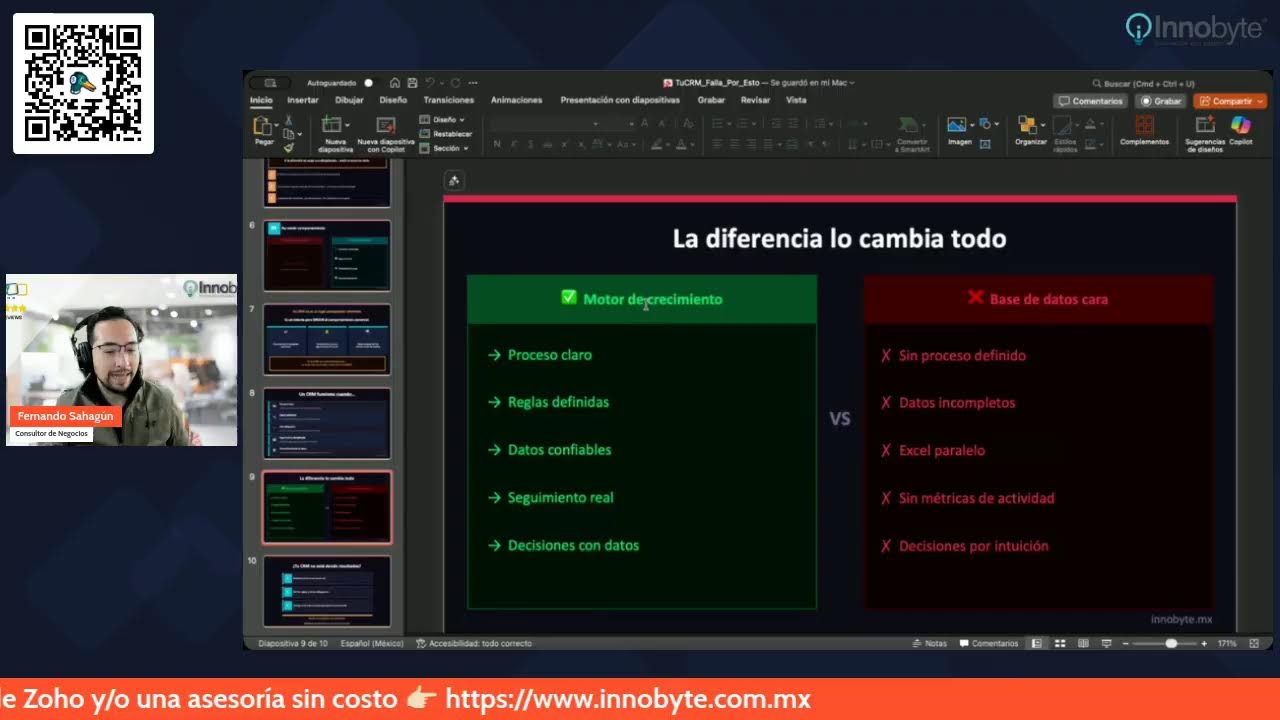Open the Vista ribbon tab

796,100
